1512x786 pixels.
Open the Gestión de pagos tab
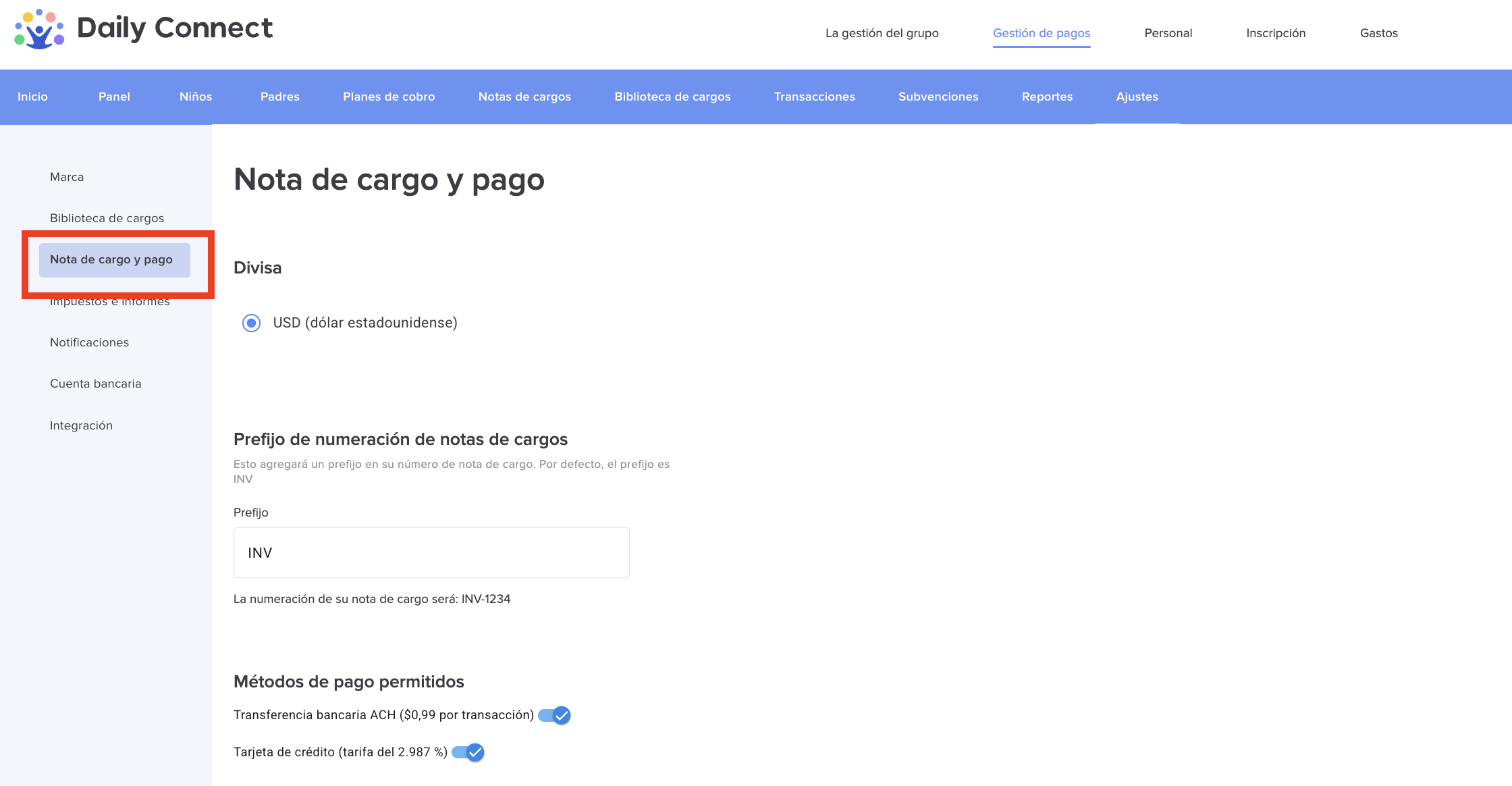click(x=1041, y=33)
